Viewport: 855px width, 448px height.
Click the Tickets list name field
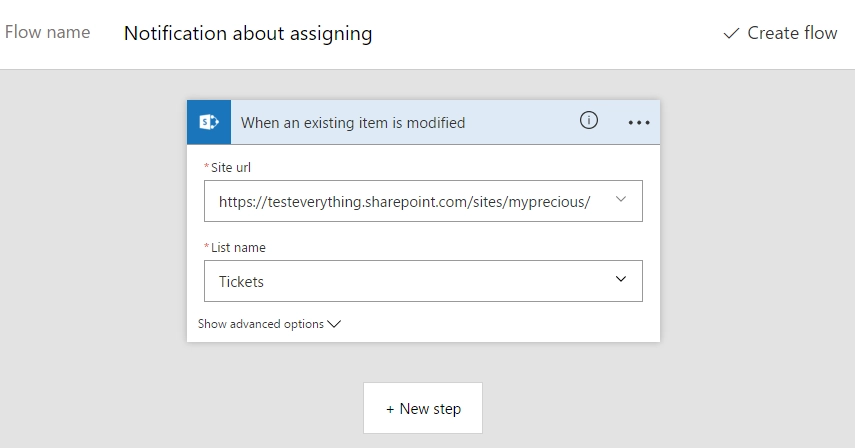point(423,281)
